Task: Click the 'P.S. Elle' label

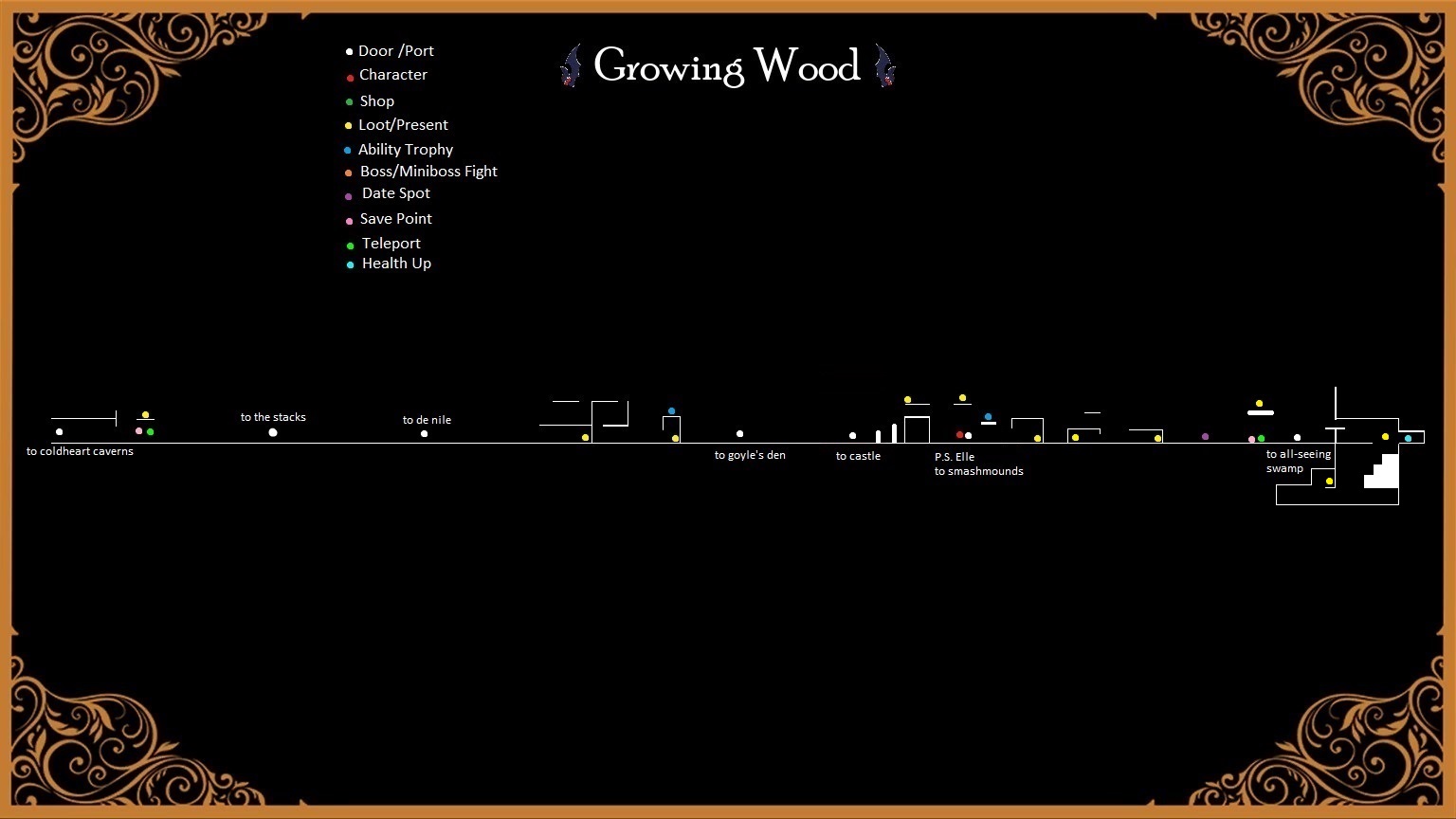Action: [955, 457]
